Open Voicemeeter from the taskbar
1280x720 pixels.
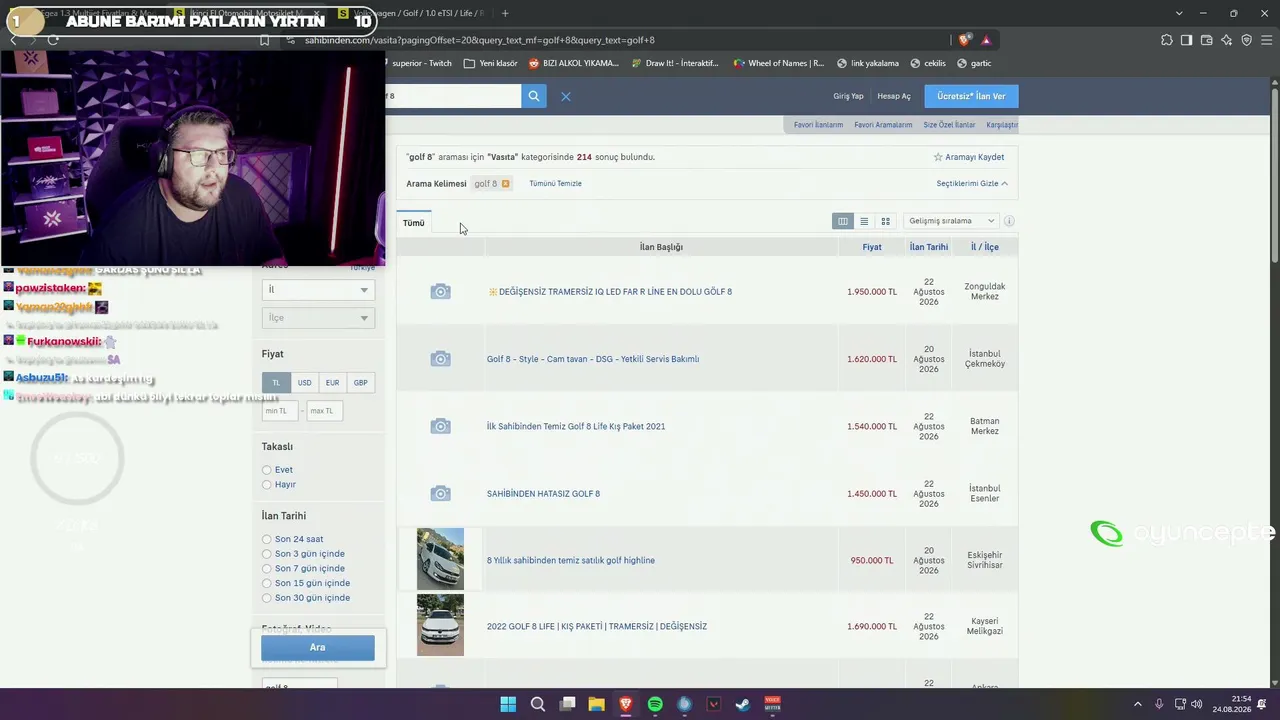click(x=772, y=704)
